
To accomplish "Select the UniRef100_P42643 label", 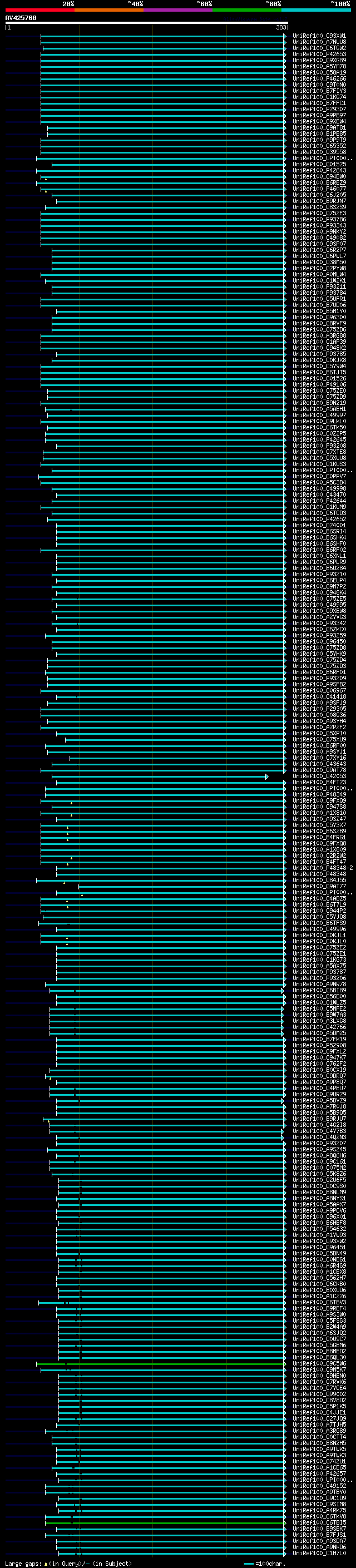I will tap(319, 170).
